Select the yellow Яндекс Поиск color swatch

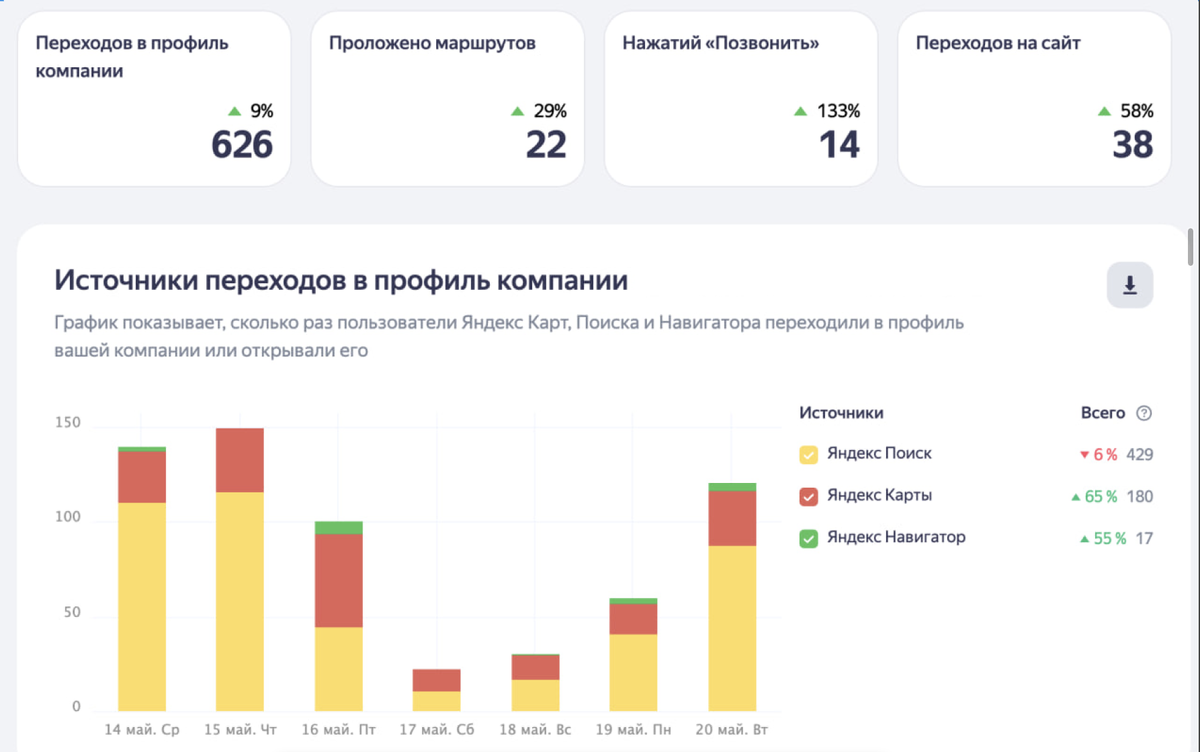(x=809, y=453)
